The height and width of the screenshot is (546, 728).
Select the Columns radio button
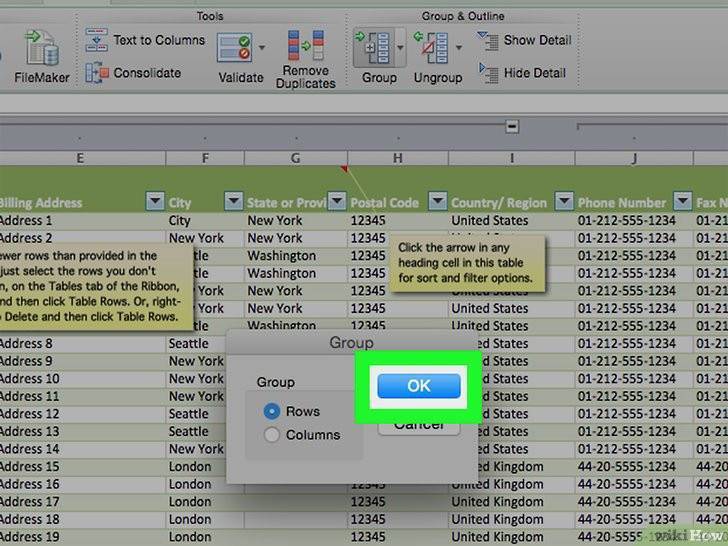(x=271, y=435)
